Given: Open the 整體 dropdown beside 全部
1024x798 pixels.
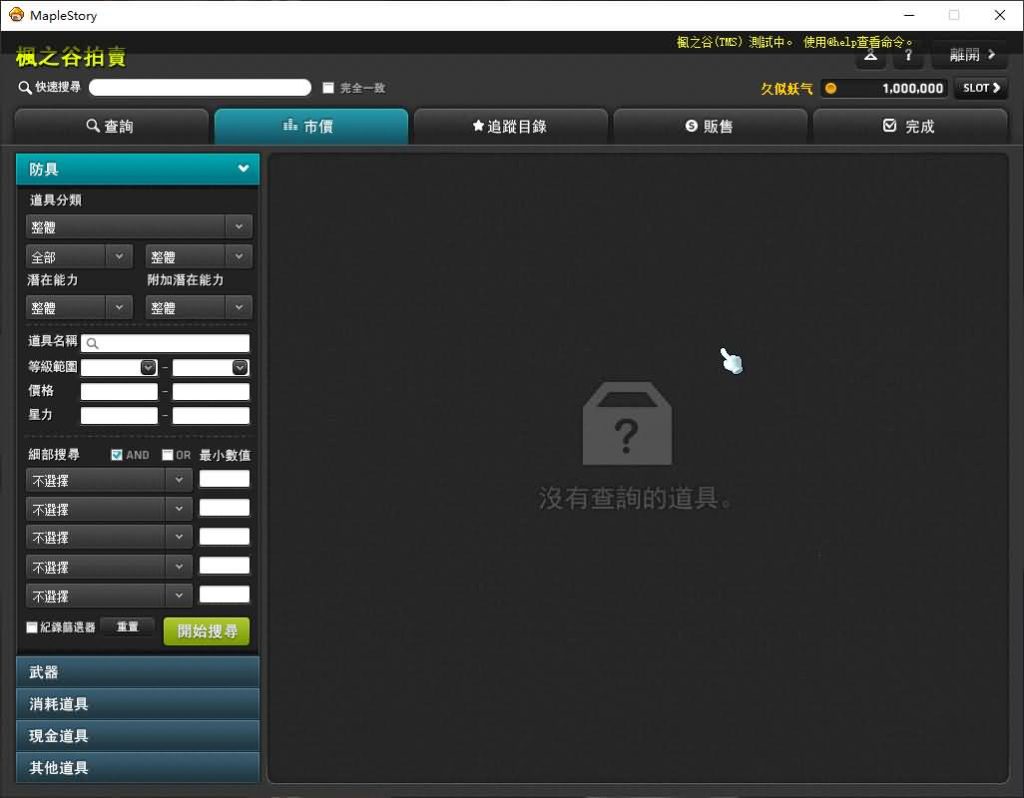Looking at the screenshot, I should 199,257.
